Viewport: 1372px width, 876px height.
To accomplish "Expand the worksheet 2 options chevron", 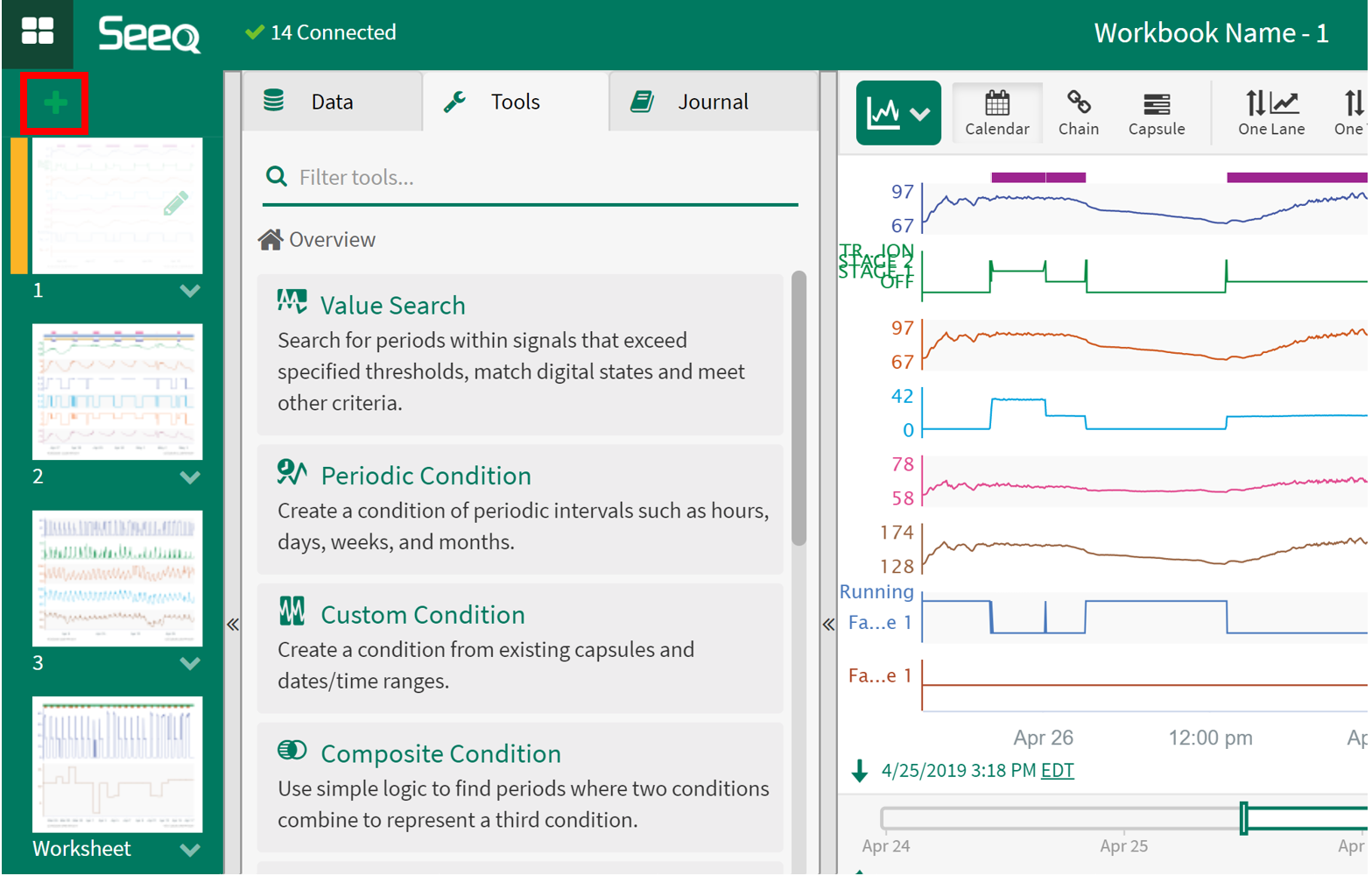I will 190,477.
